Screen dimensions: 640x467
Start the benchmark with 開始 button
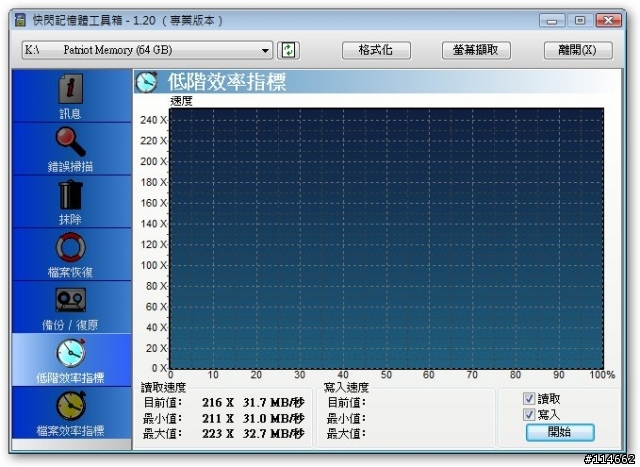pos(560,432)
